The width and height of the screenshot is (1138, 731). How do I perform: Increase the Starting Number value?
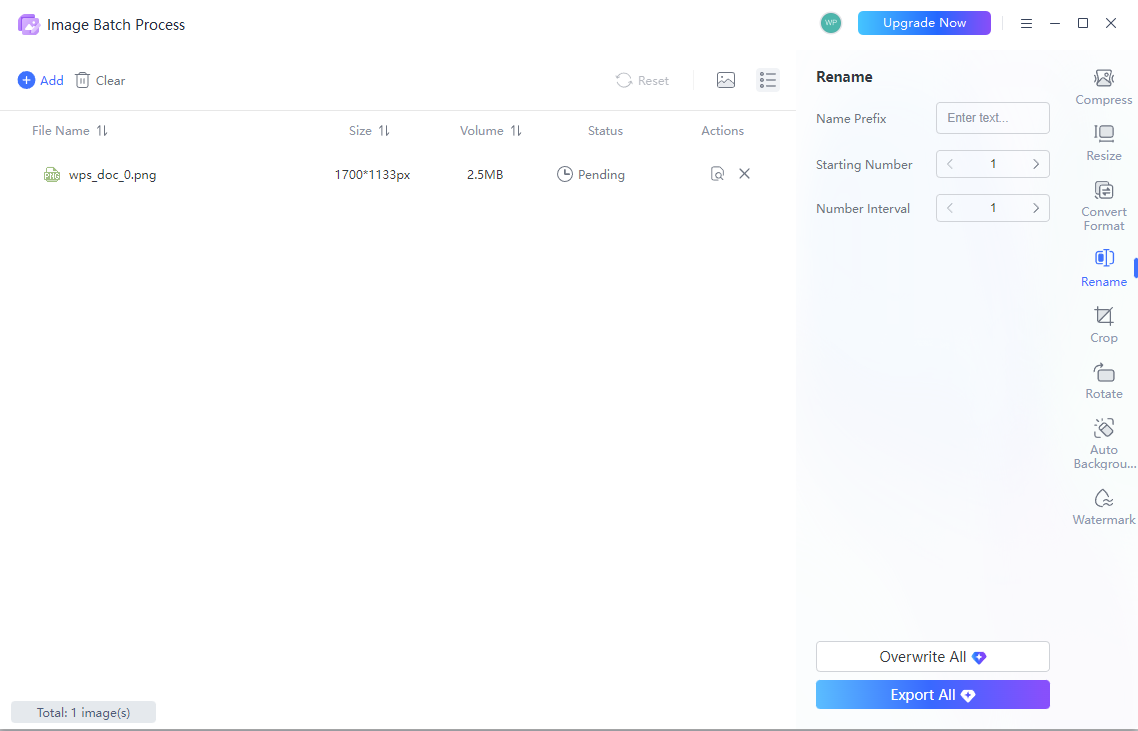click(1036, 164)
